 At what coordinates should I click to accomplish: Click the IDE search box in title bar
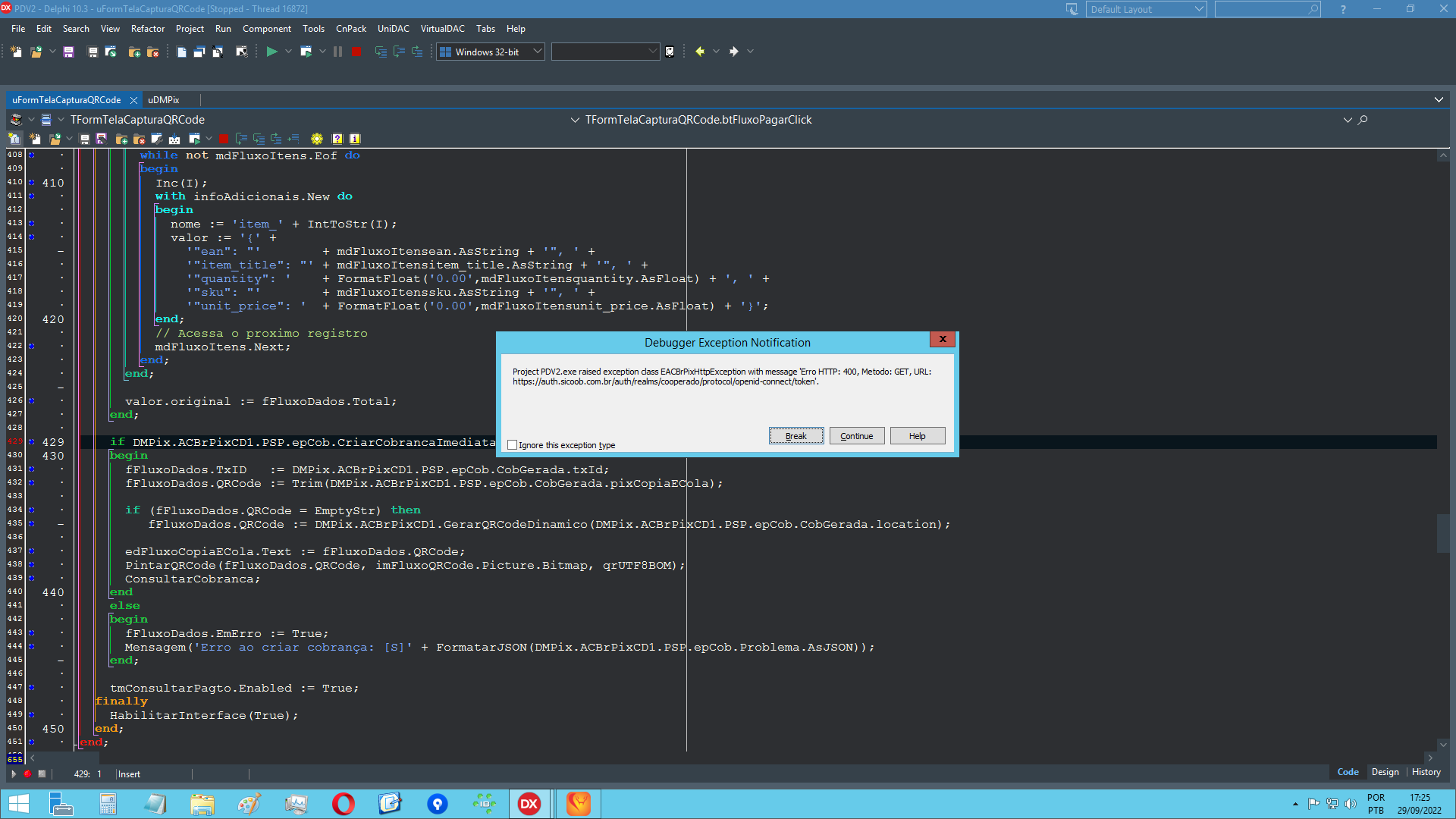point(1267,9)
